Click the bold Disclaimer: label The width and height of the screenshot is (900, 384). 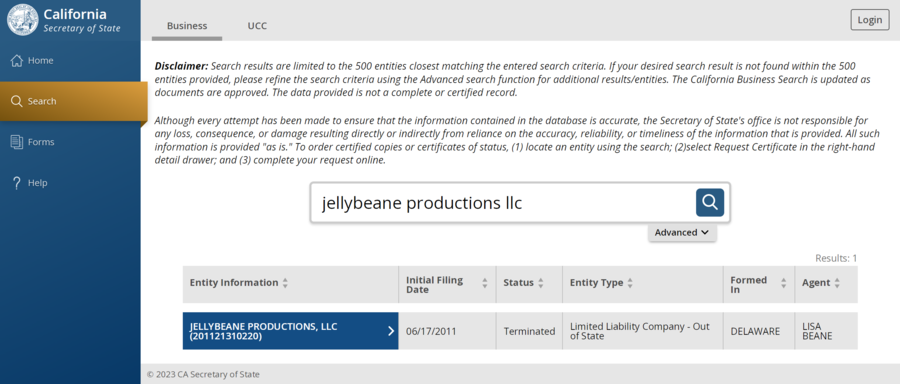181,65
